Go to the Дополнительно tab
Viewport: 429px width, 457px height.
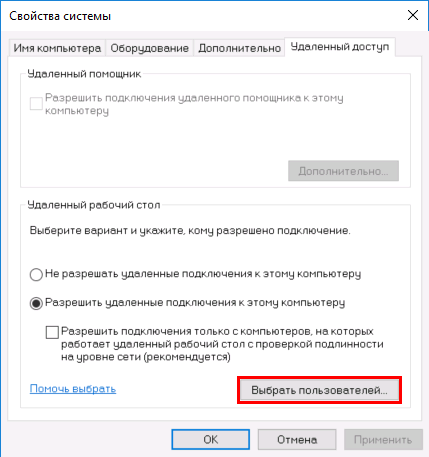[239, 48]
